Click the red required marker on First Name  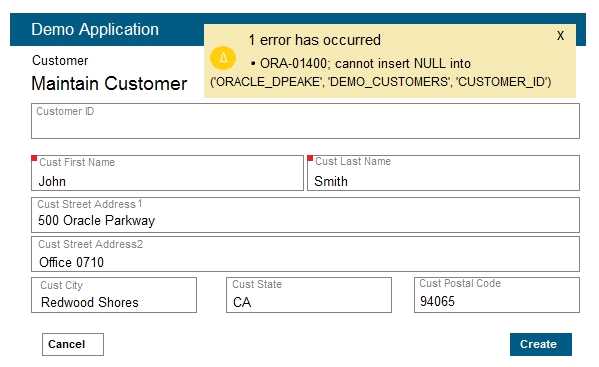pyautogui.click(x=34, y=158)
